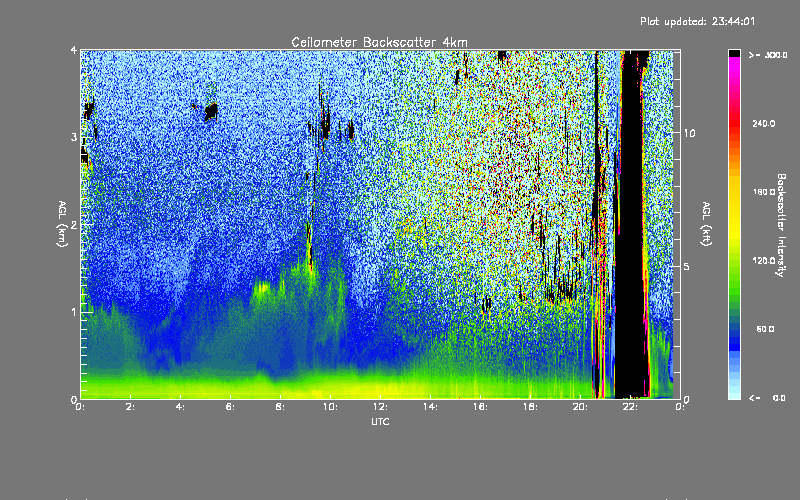800x500 pixels.
Task: Click the black cloud patch near 5 UTC at 3.3 km
Action: click(x=211, y=111)
